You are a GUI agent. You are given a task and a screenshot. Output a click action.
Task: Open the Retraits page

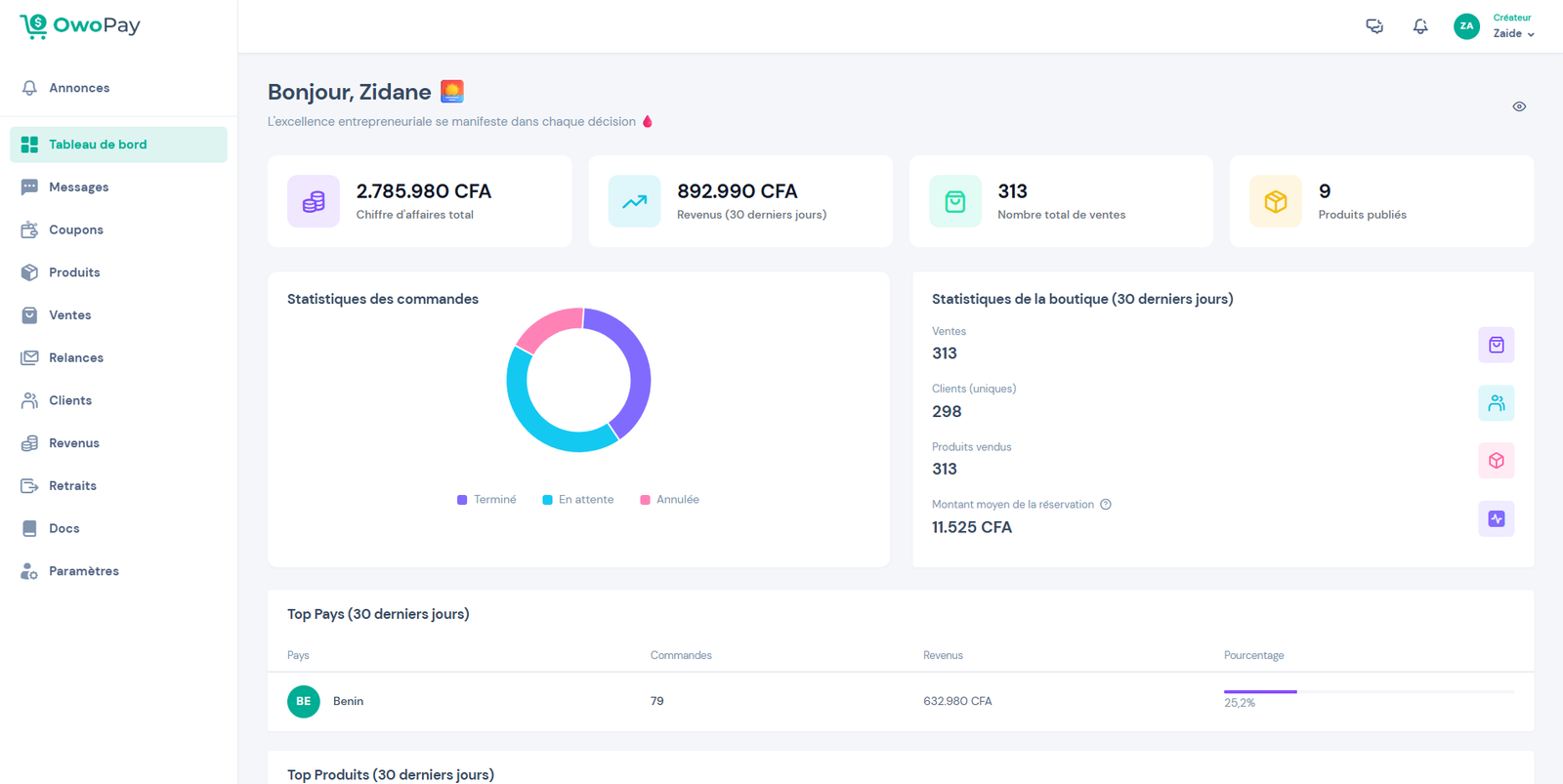(72, 486)
